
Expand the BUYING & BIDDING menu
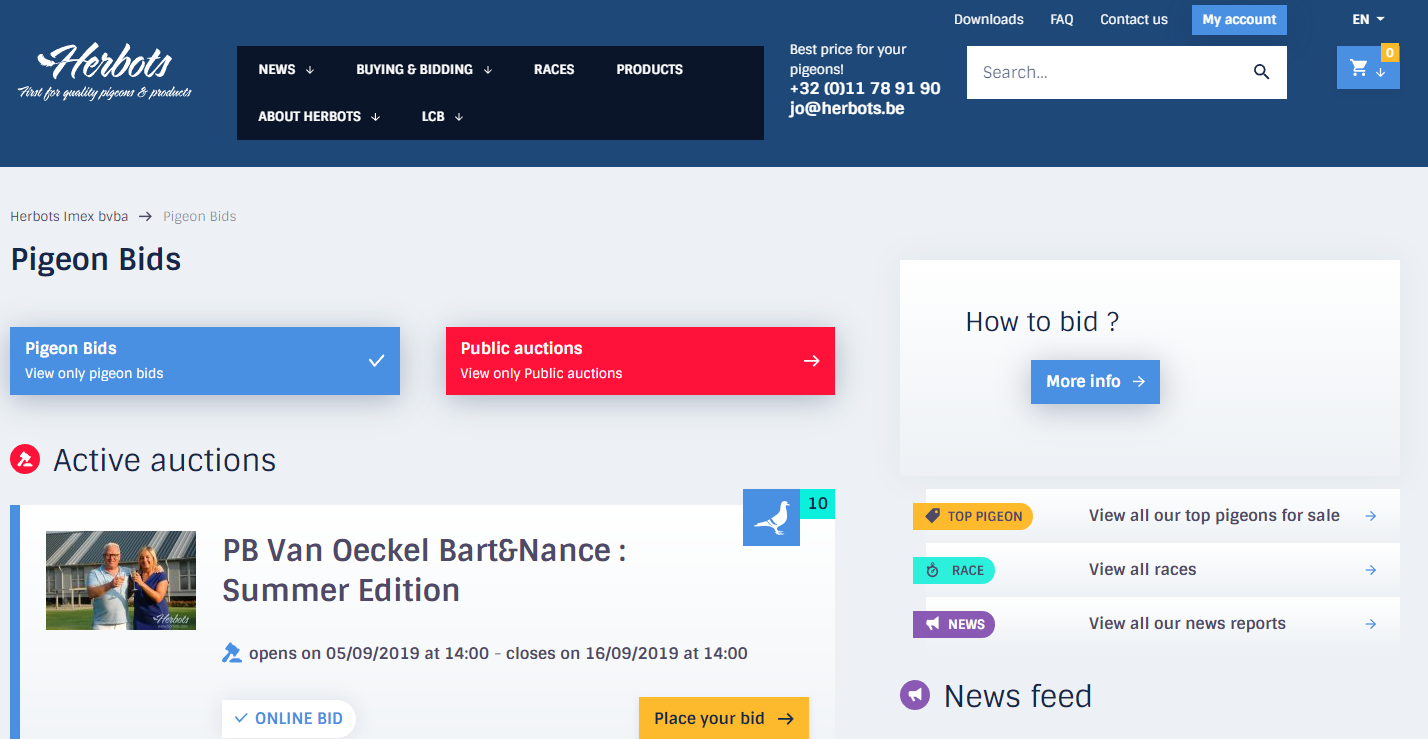point(424,69)
